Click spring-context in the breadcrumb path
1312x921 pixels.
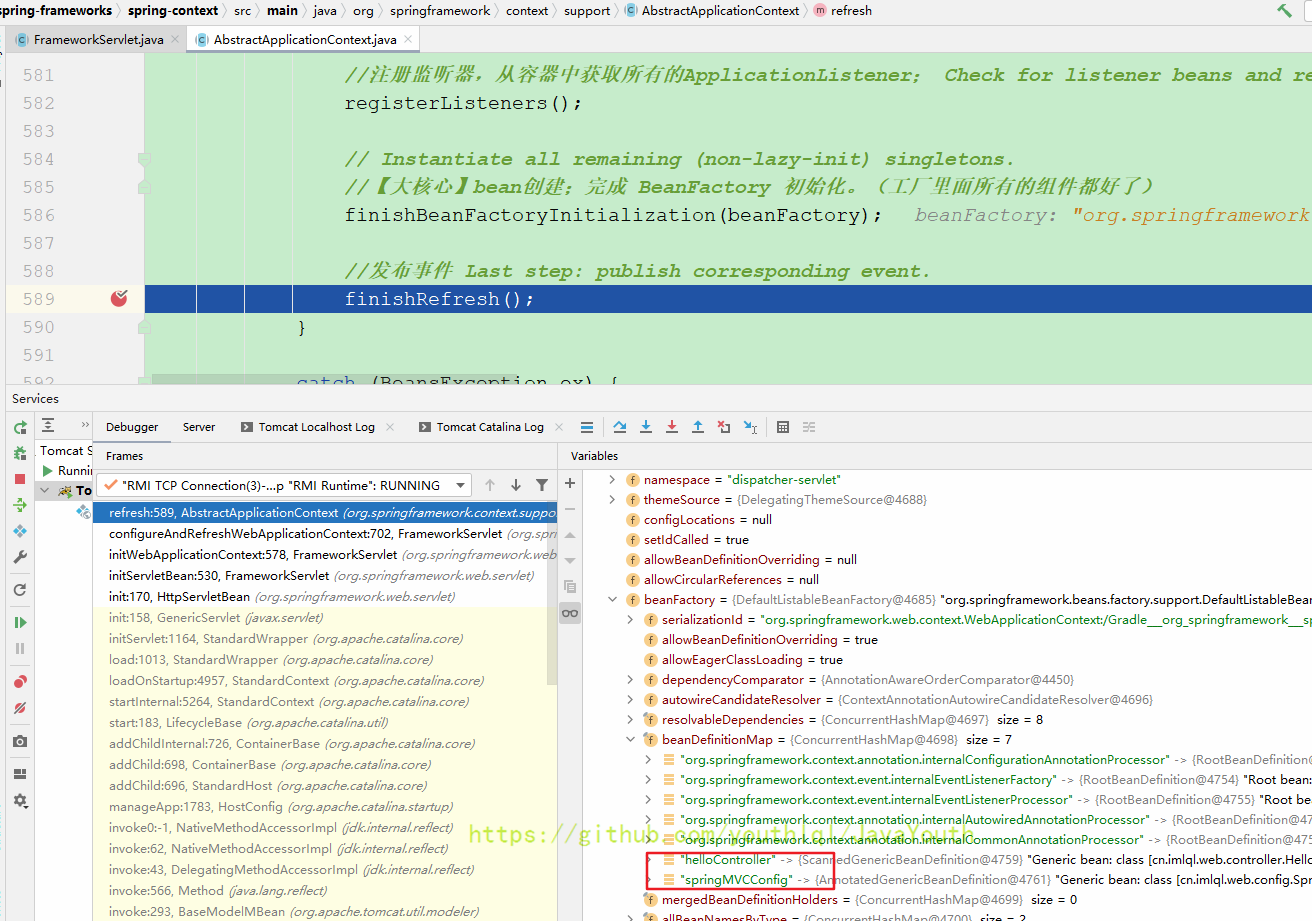click(173, 11)
